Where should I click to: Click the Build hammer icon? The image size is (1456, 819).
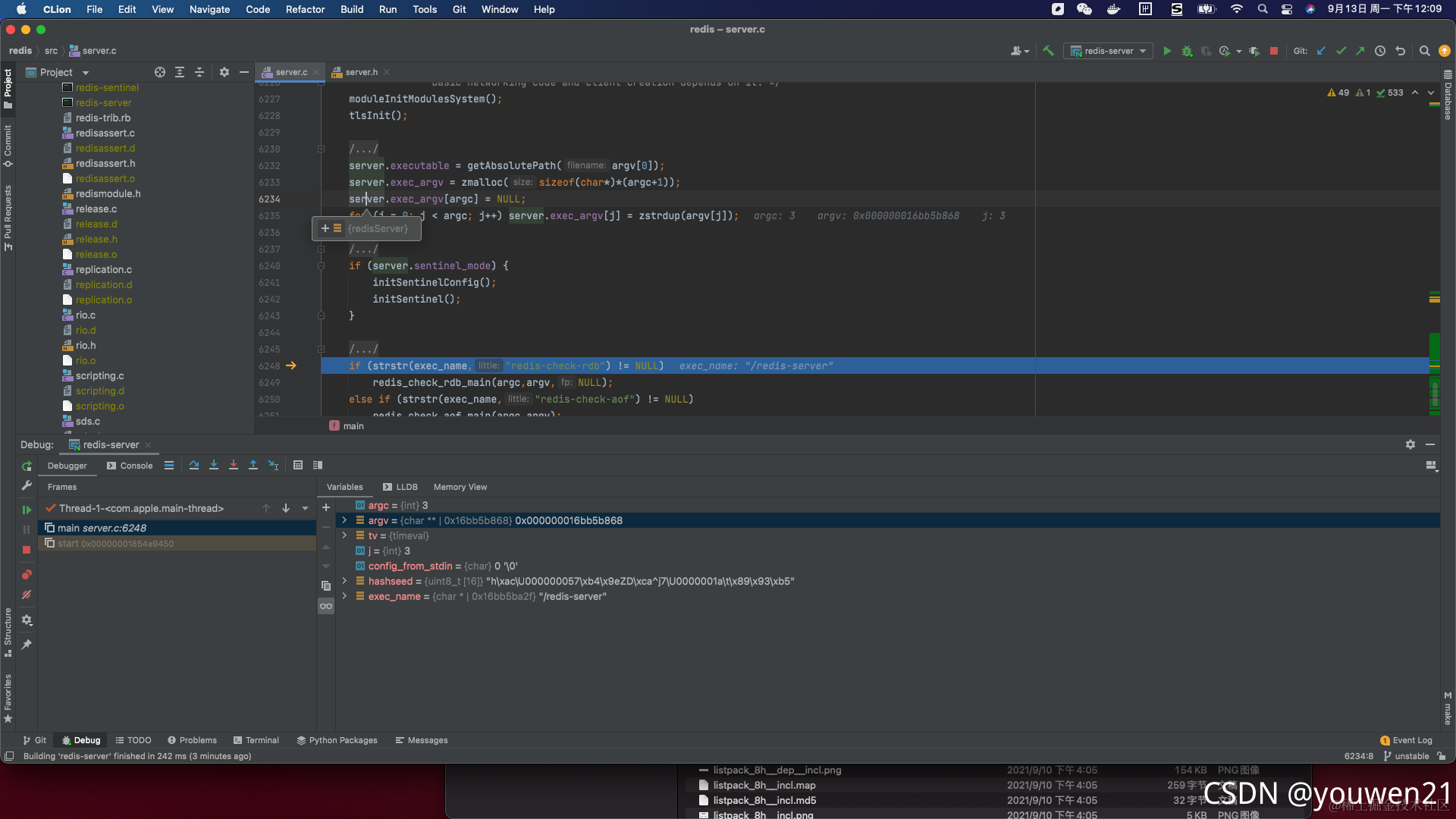(x=1048, y=51)
